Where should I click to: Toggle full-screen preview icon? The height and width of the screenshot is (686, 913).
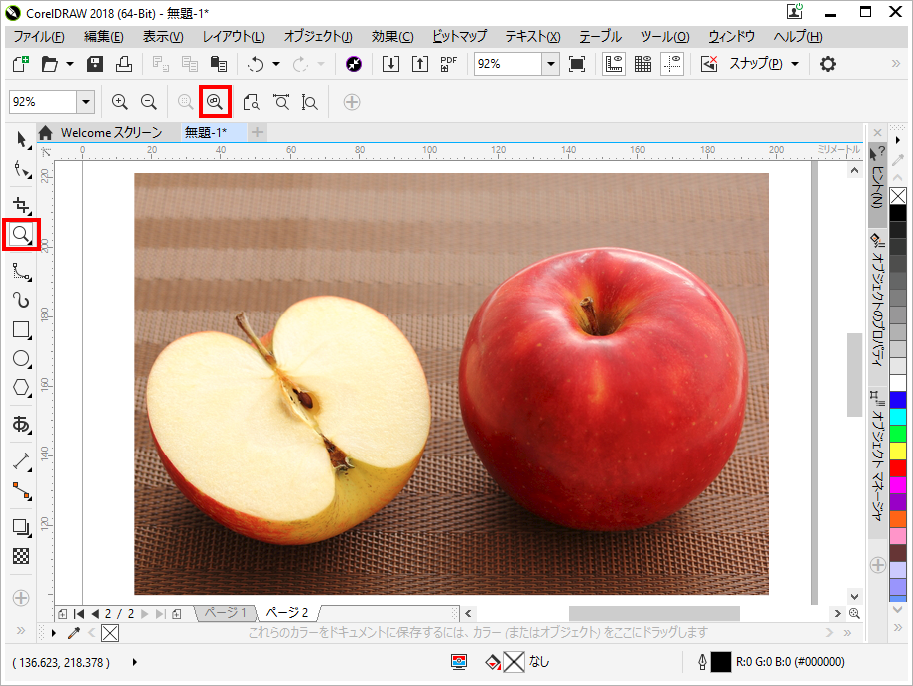[576, 64]
